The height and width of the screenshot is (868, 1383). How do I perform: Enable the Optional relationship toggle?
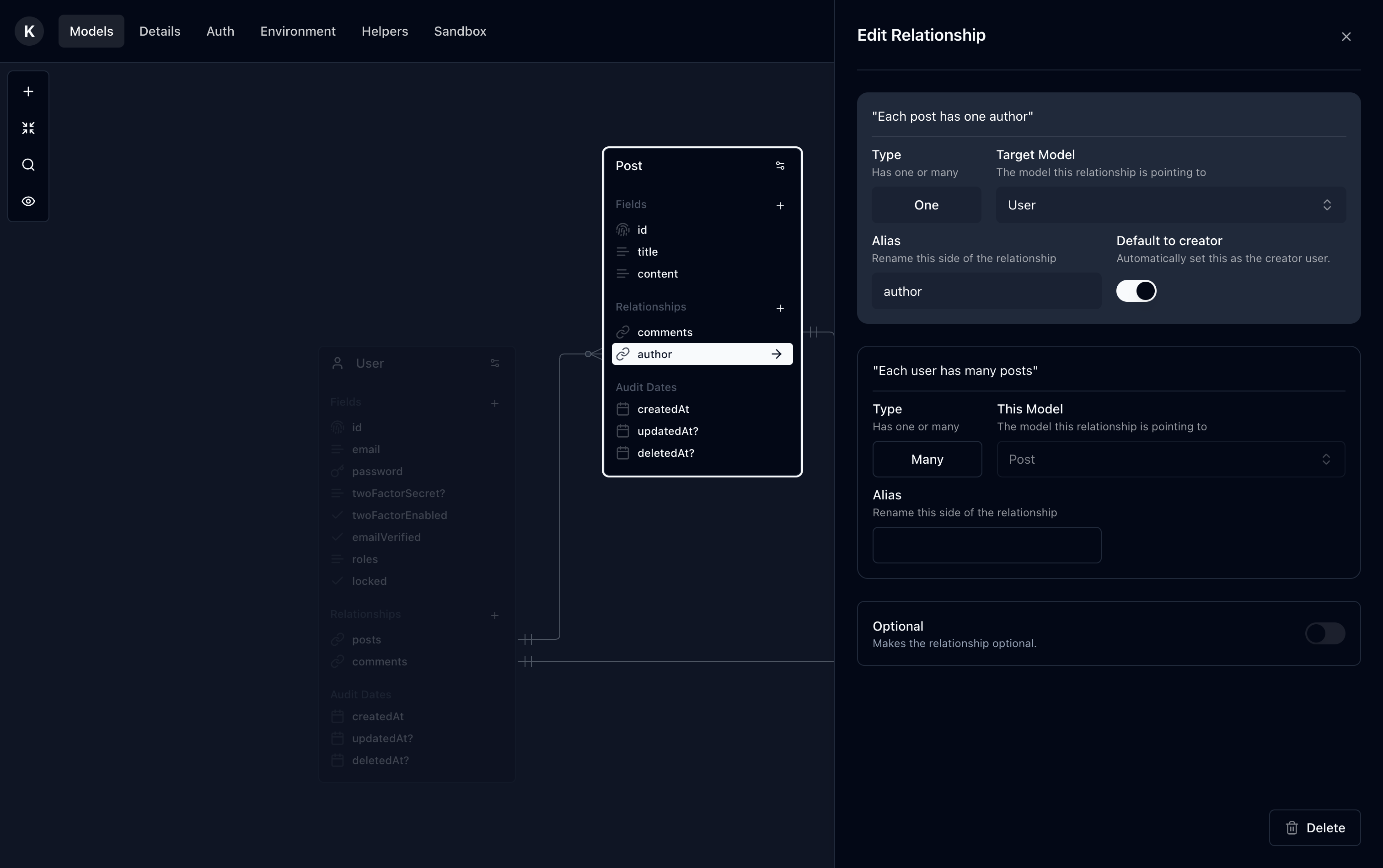(1324, 633)
